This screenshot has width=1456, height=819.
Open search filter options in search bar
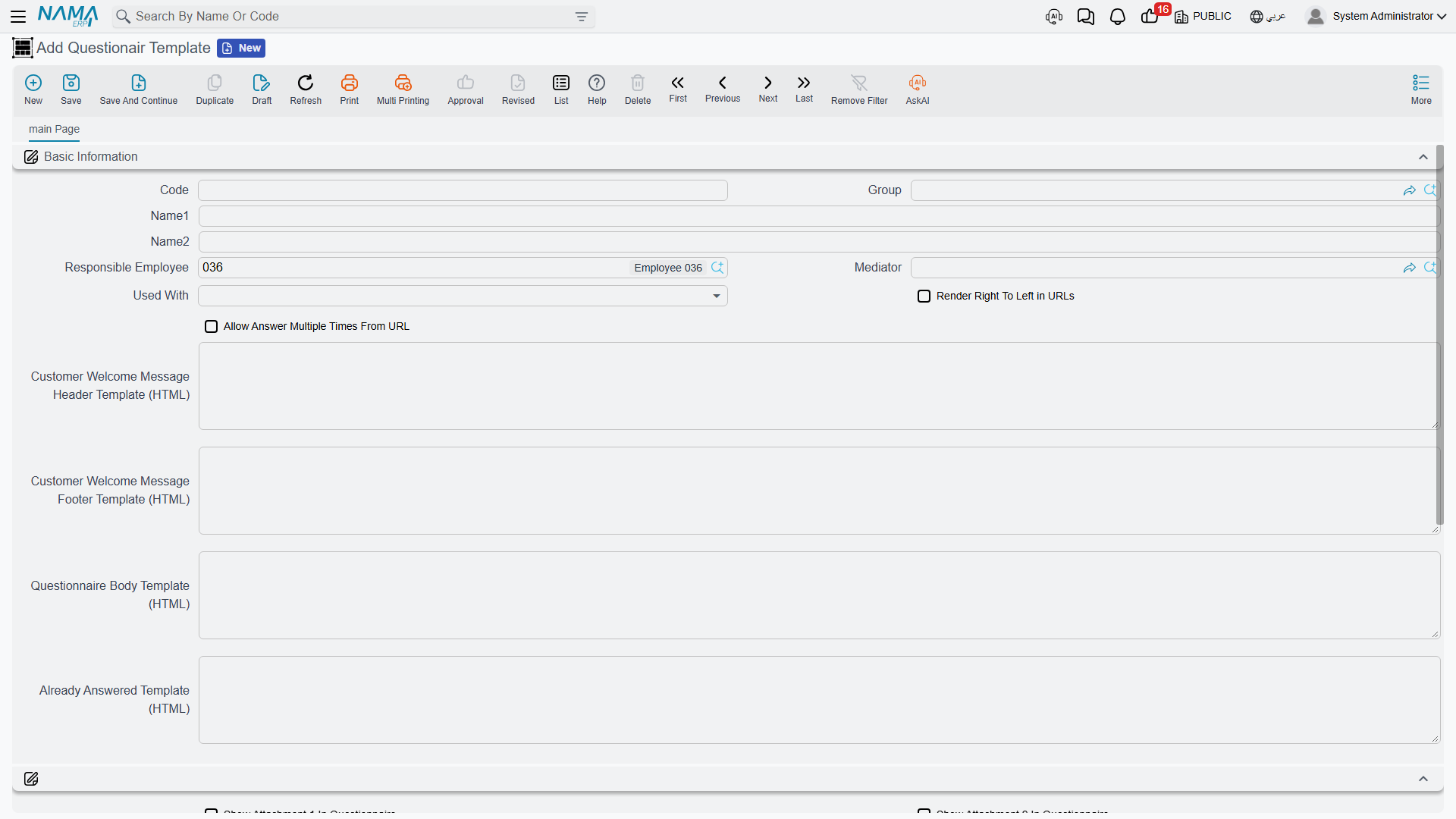click(582, 17)
